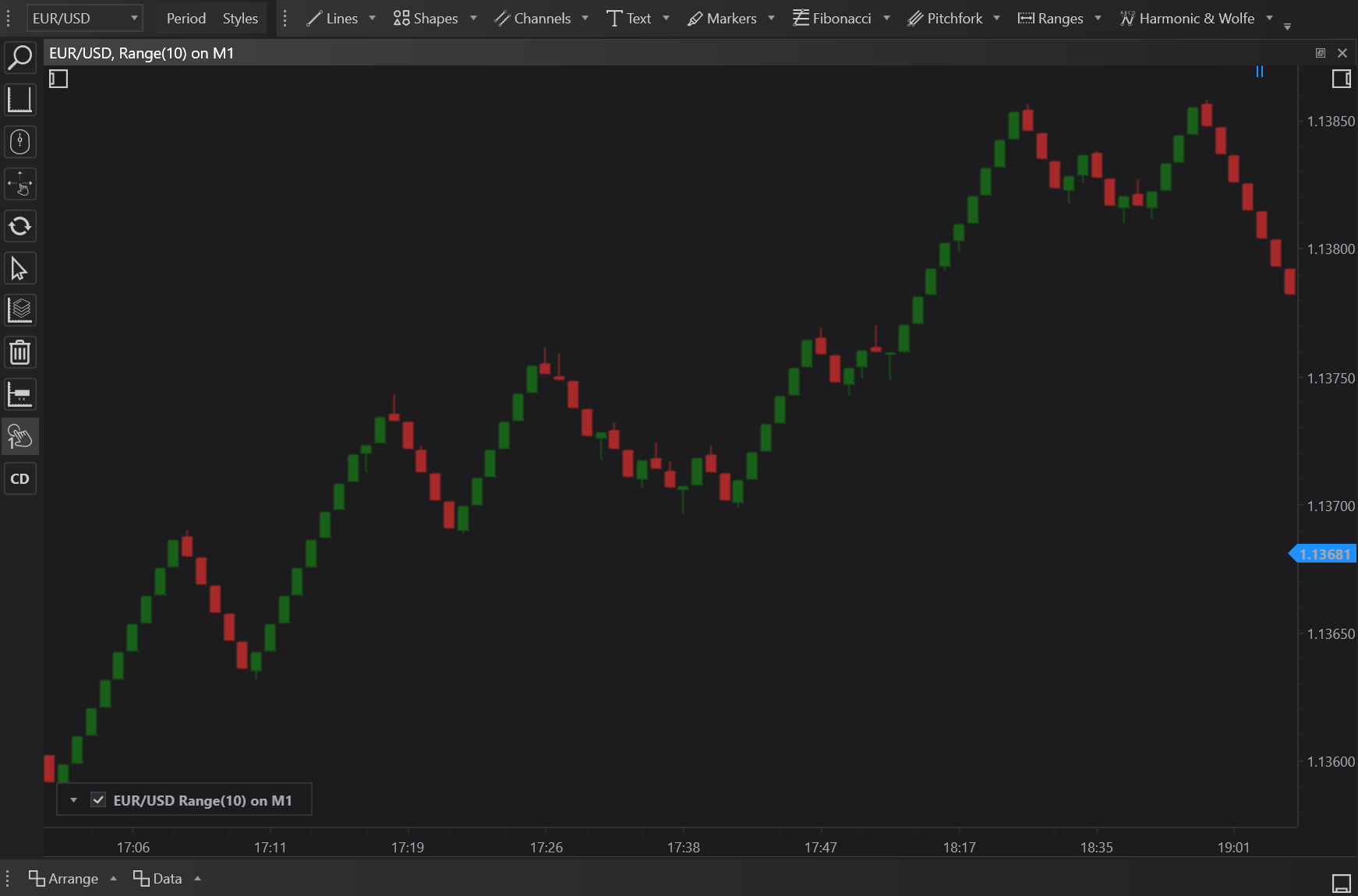The width and height of the screenshot is (1358, 896).
Task: Open the layers stack icon
Action: point(19,311)
